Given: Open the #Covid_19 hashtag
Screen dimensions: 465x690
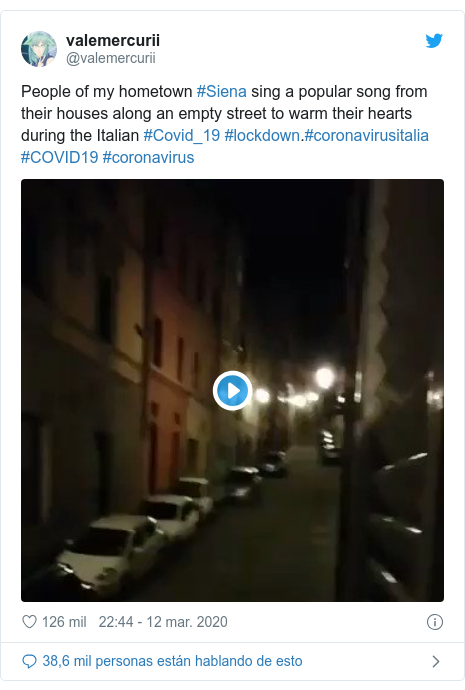Looking at the screenshot, I should [x=182, y=136].
